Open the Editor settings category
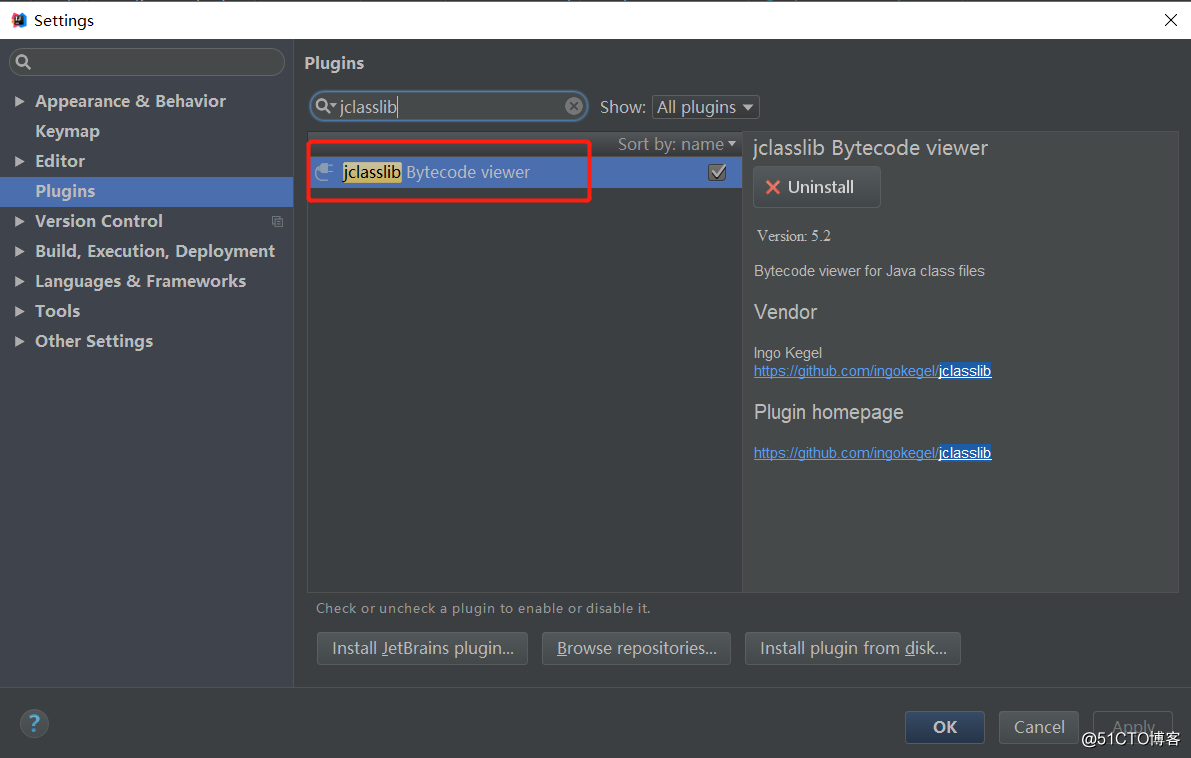The height and width of the screenshot is (758, 1191). 60,161
